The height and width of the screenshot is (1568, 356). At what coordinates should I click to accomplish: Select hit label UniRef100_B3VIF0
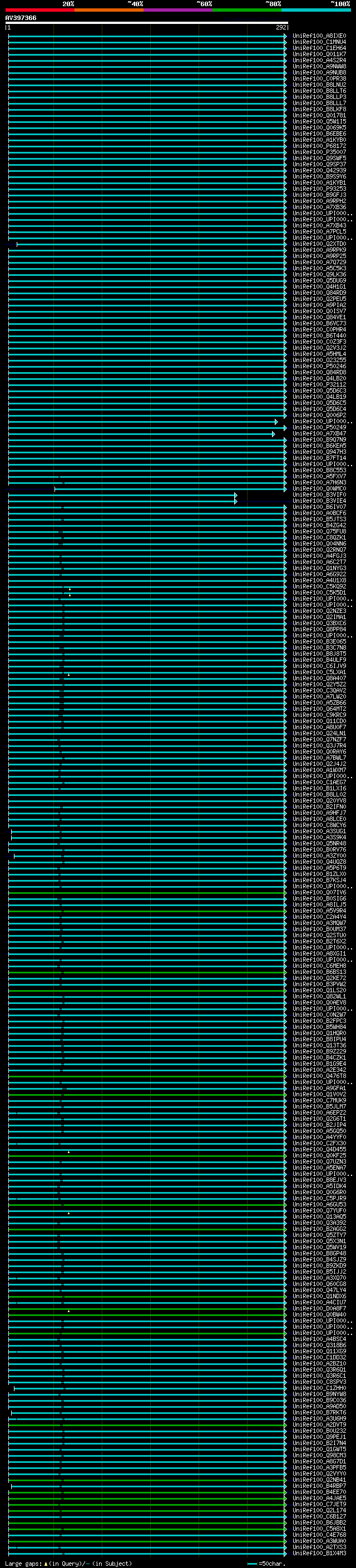(319, 495)
